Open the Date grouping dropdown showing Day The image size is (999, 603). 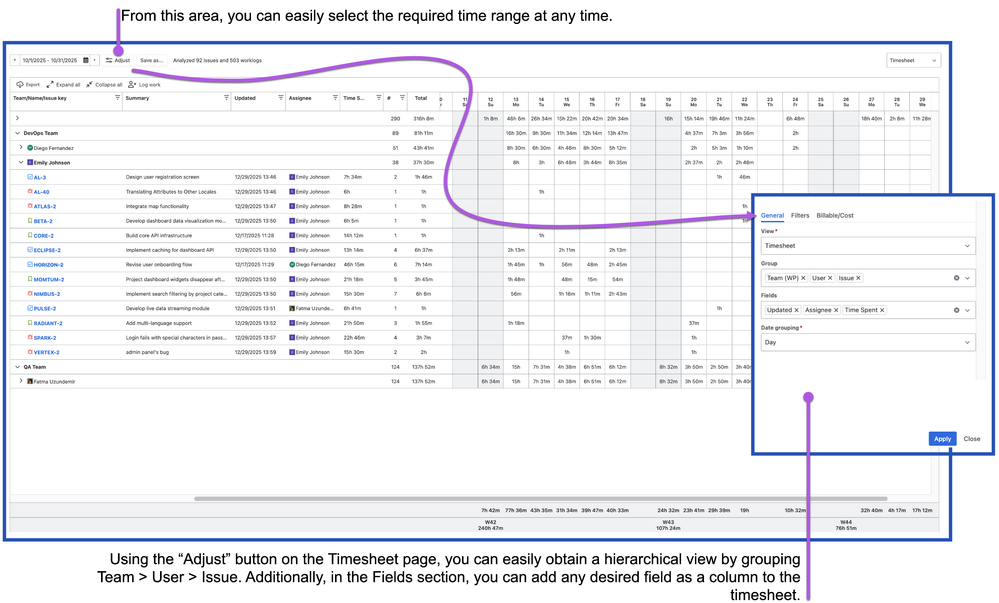click(868, 342)
